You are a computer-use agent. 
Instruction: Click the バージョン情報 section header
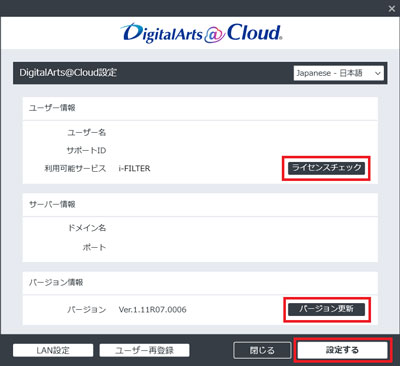[x=56, y=283]
